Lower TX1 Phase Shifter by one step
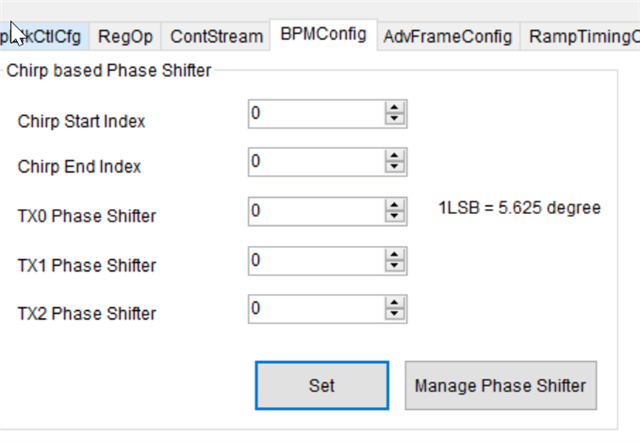The width and height of the screenshot is (640, 442). coord(395,266)
